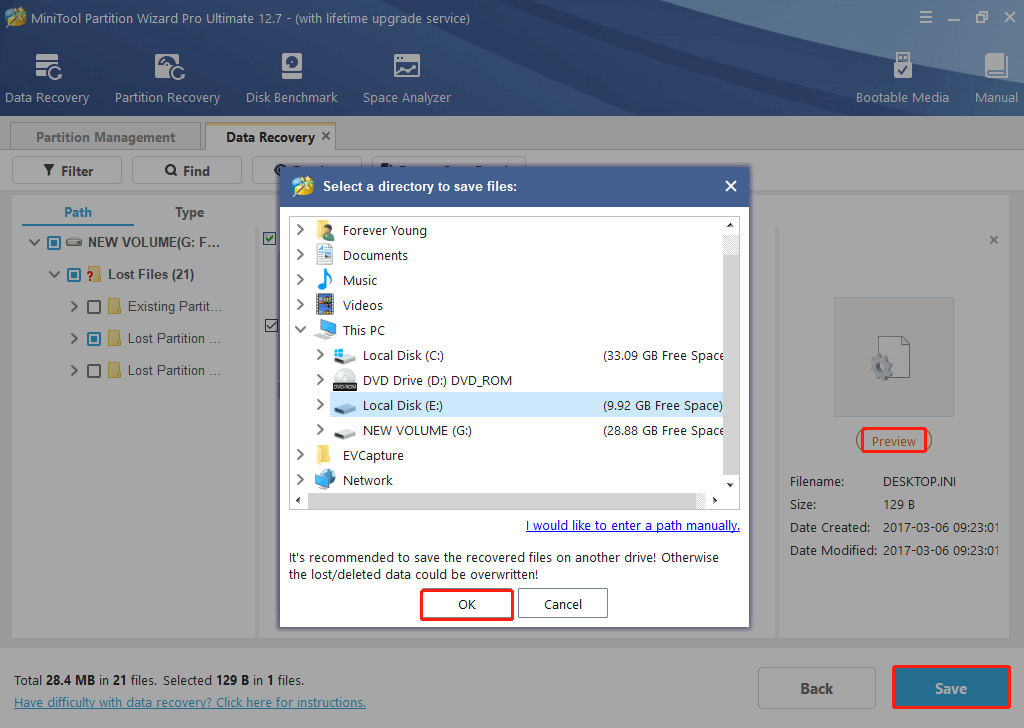Cancel the save directory dialog
Image resolution: width=1024 pixels, height=728 pixels.
point(563,605)
